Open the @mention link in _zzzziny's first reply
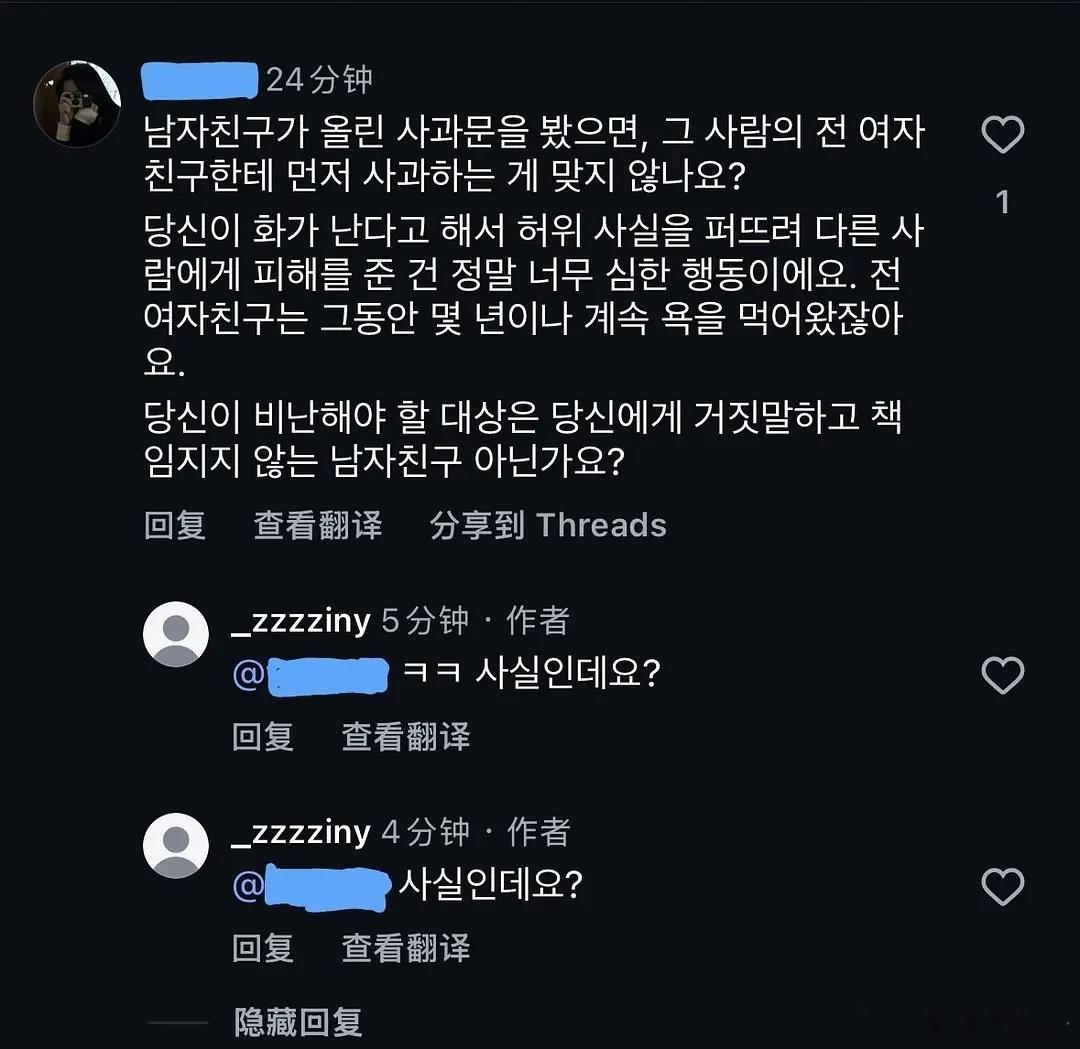Viewport: 1080px width, 1049px height. pos(311,673)
